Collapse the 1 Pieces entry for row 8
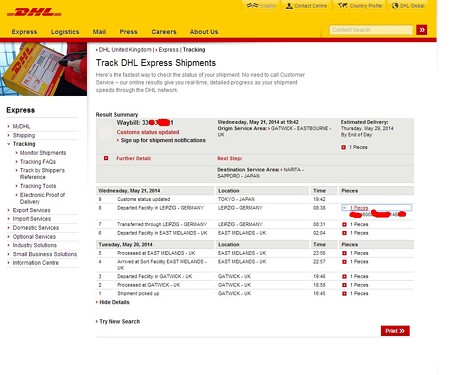450x375 pixels. [344, 208]
